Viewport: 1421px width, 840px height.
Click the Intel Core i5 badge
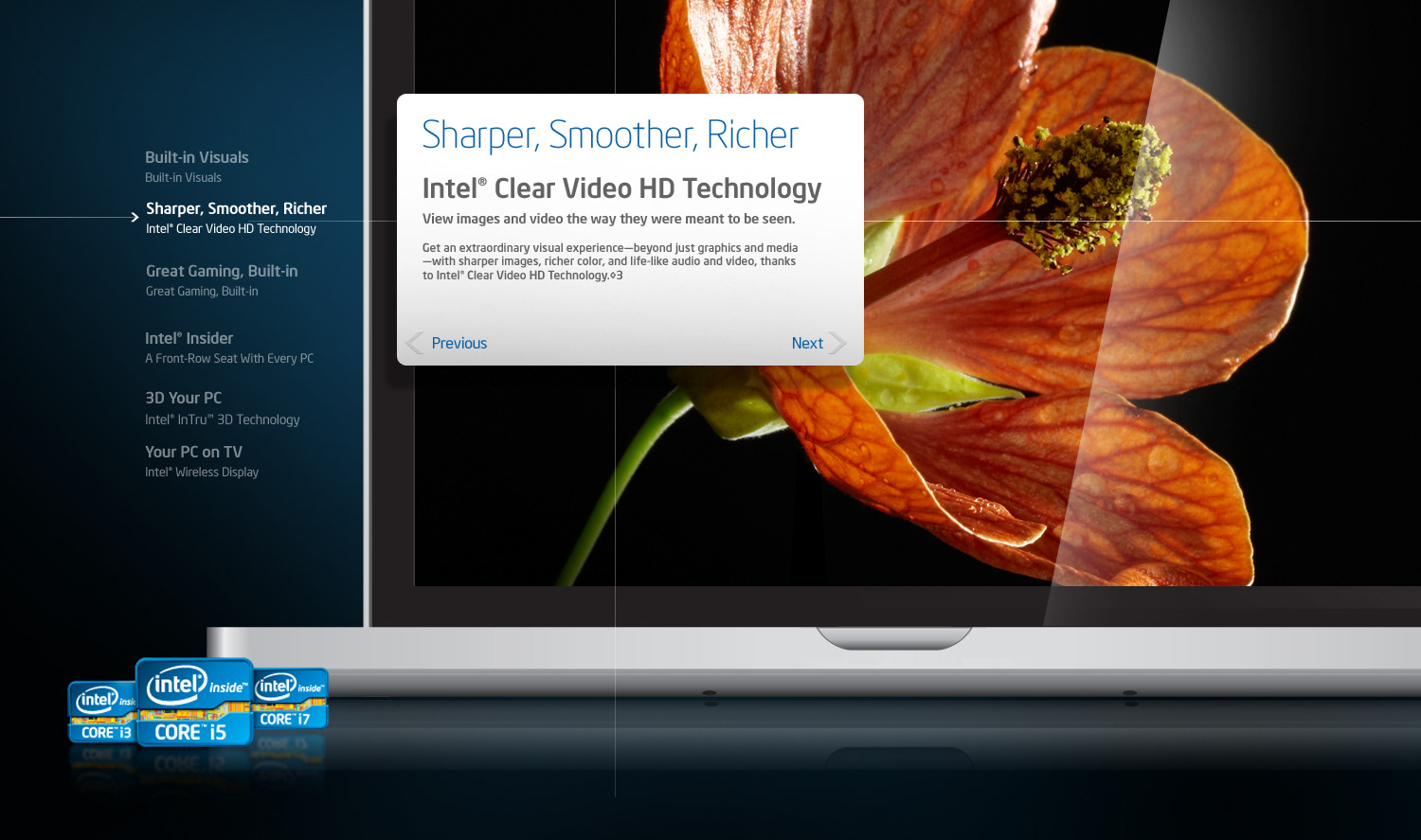click(x=194, y=703)
